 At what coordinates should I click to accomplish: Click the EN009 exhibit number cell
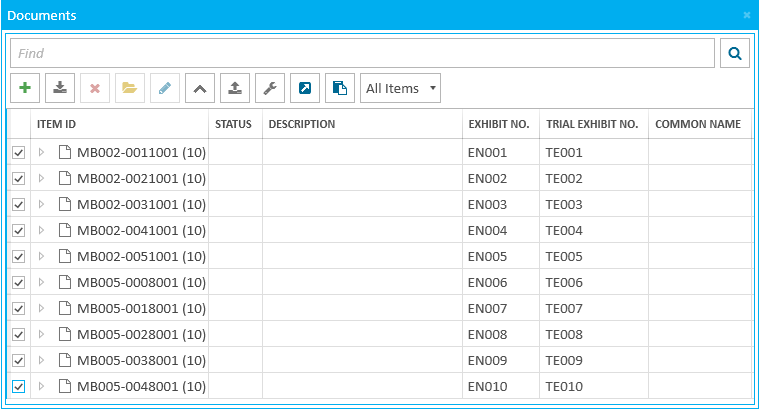(x=488, y=361)
